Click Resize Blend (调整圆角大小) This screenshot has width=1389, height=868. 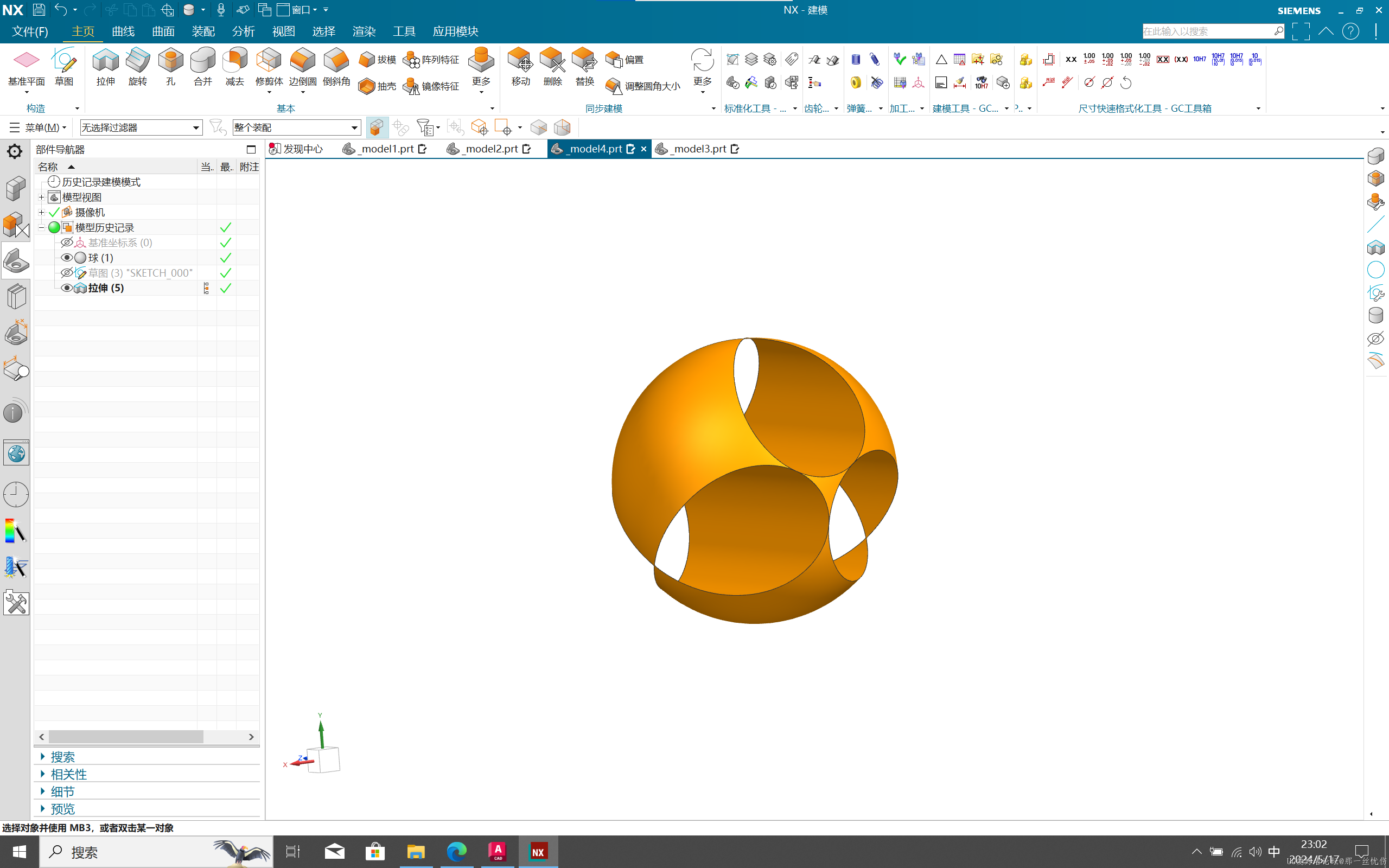pos(643,86)
